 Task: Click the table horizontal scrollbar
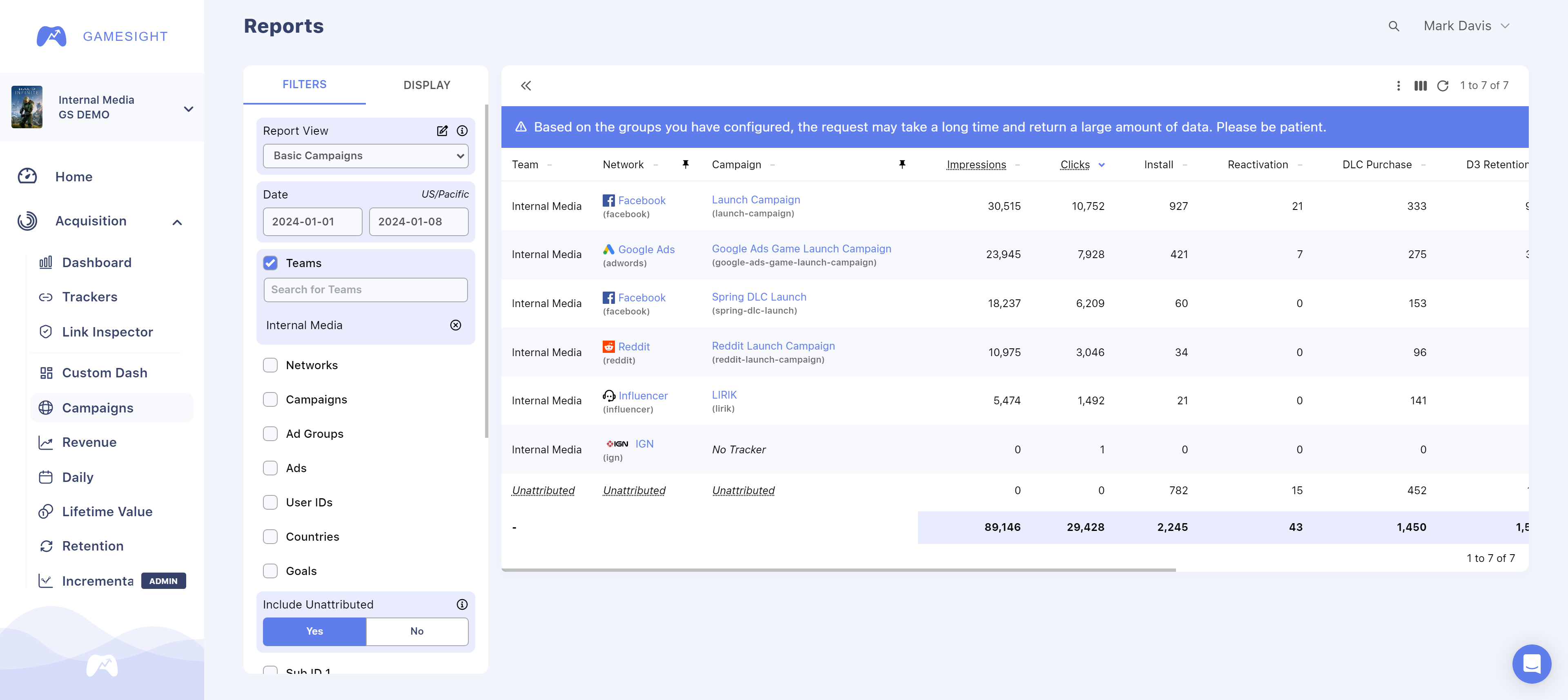(838, 570)
